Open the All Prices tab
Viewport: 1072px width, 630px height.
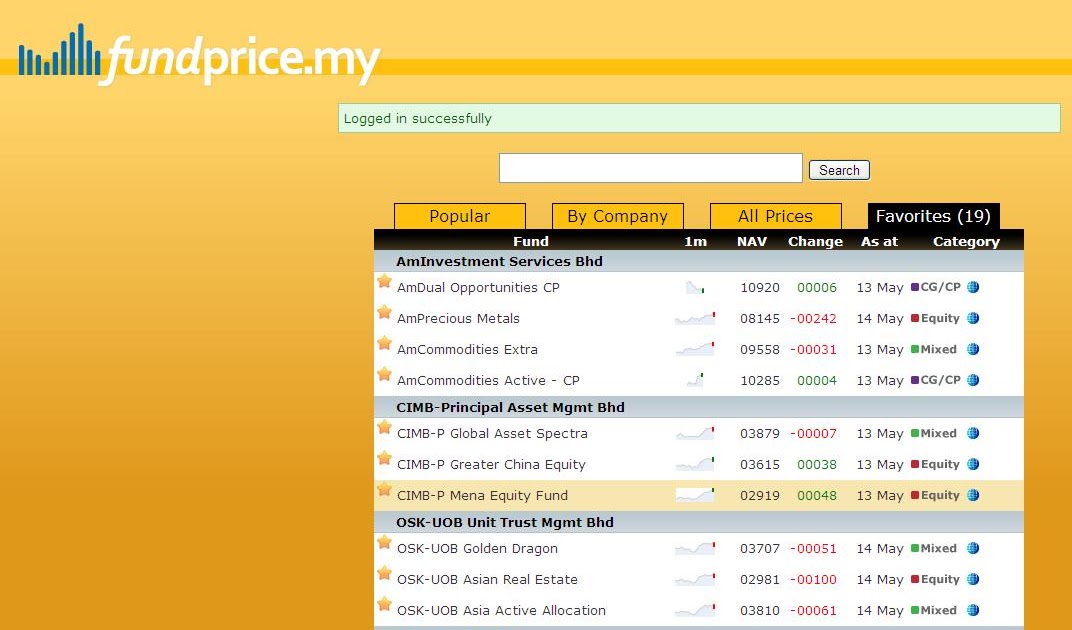[x=775, y=216]
